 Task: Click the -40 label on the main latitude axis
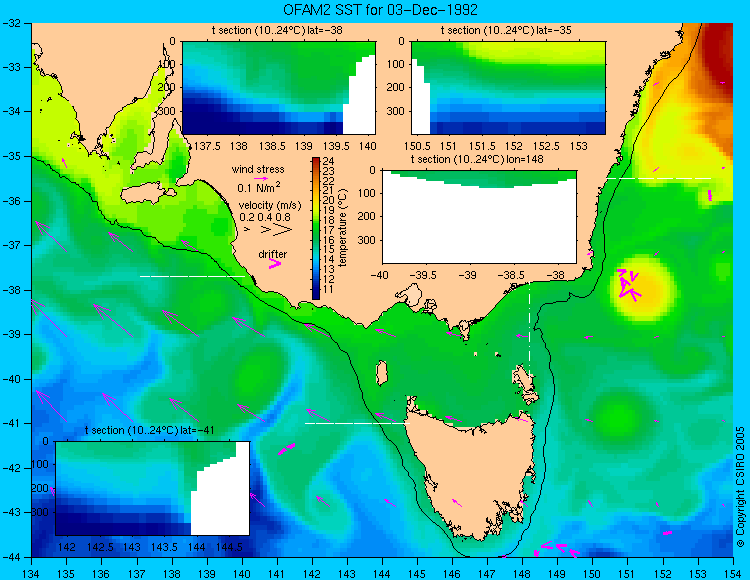click(10, 379)
